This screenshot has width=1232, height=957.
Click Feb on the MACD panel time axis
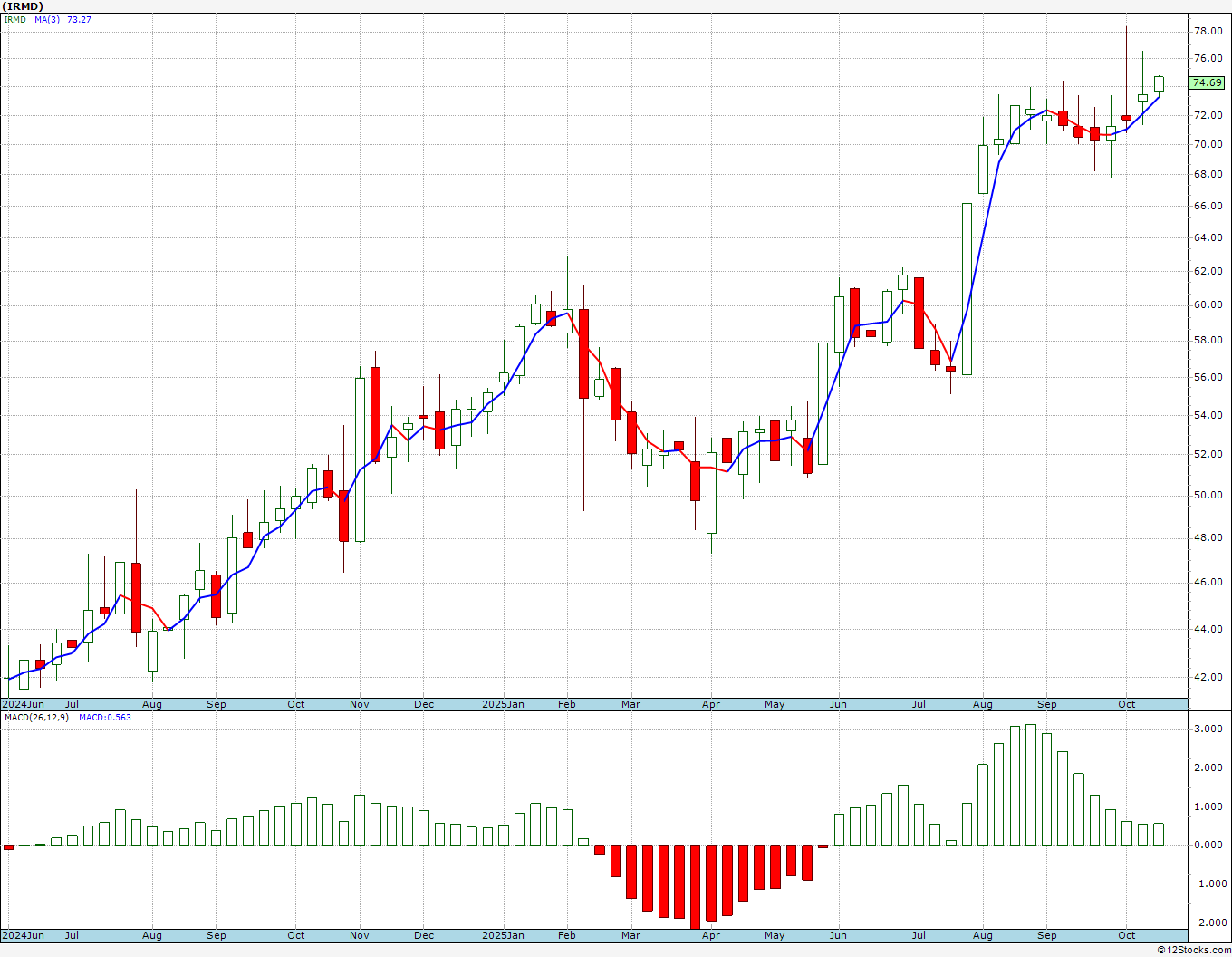click(567, 935)
